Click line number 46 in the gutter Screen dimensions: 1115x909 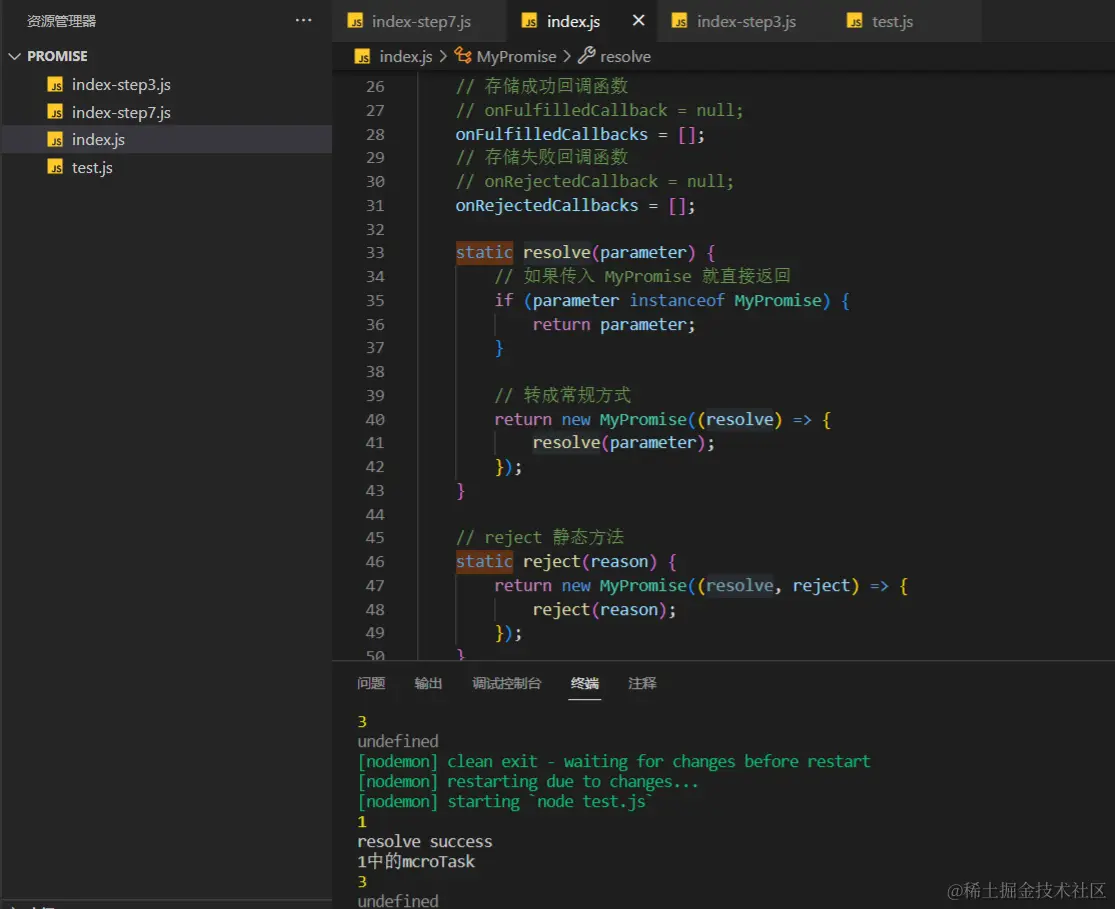375,562
